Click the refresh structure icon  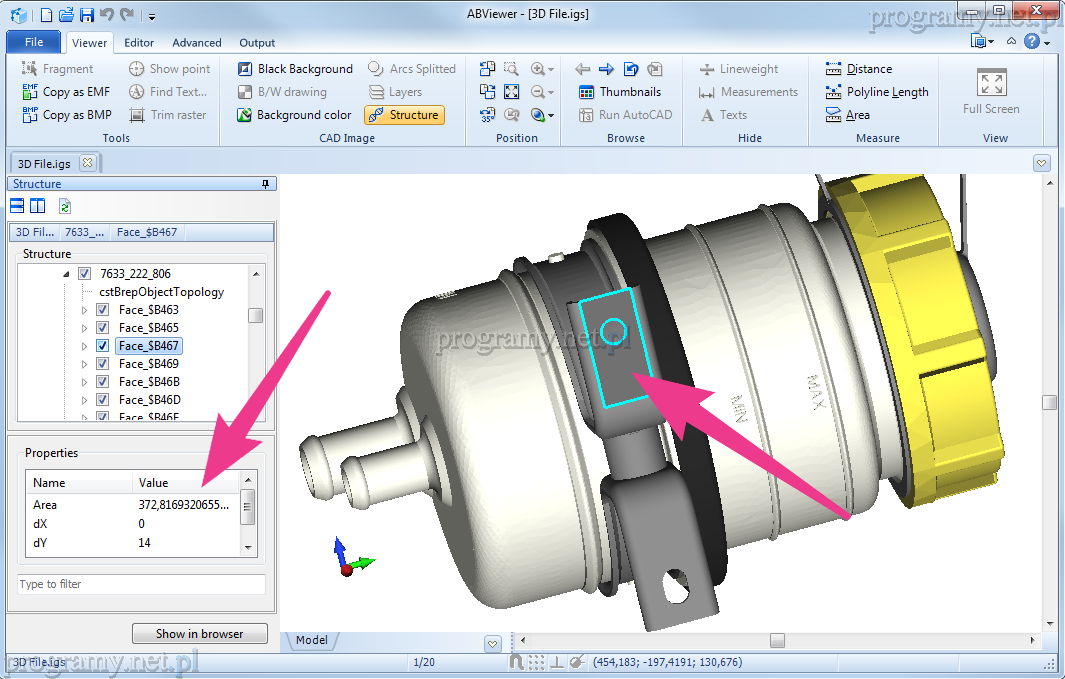(65, 206)
